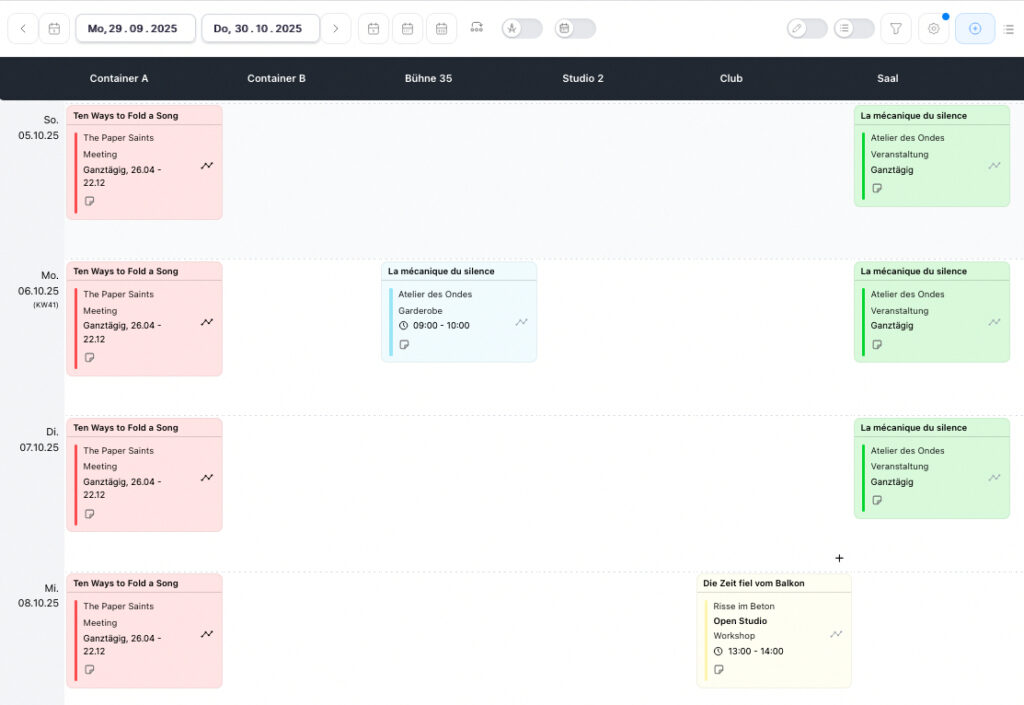Click the blue add-event plus button

(974, 29)
